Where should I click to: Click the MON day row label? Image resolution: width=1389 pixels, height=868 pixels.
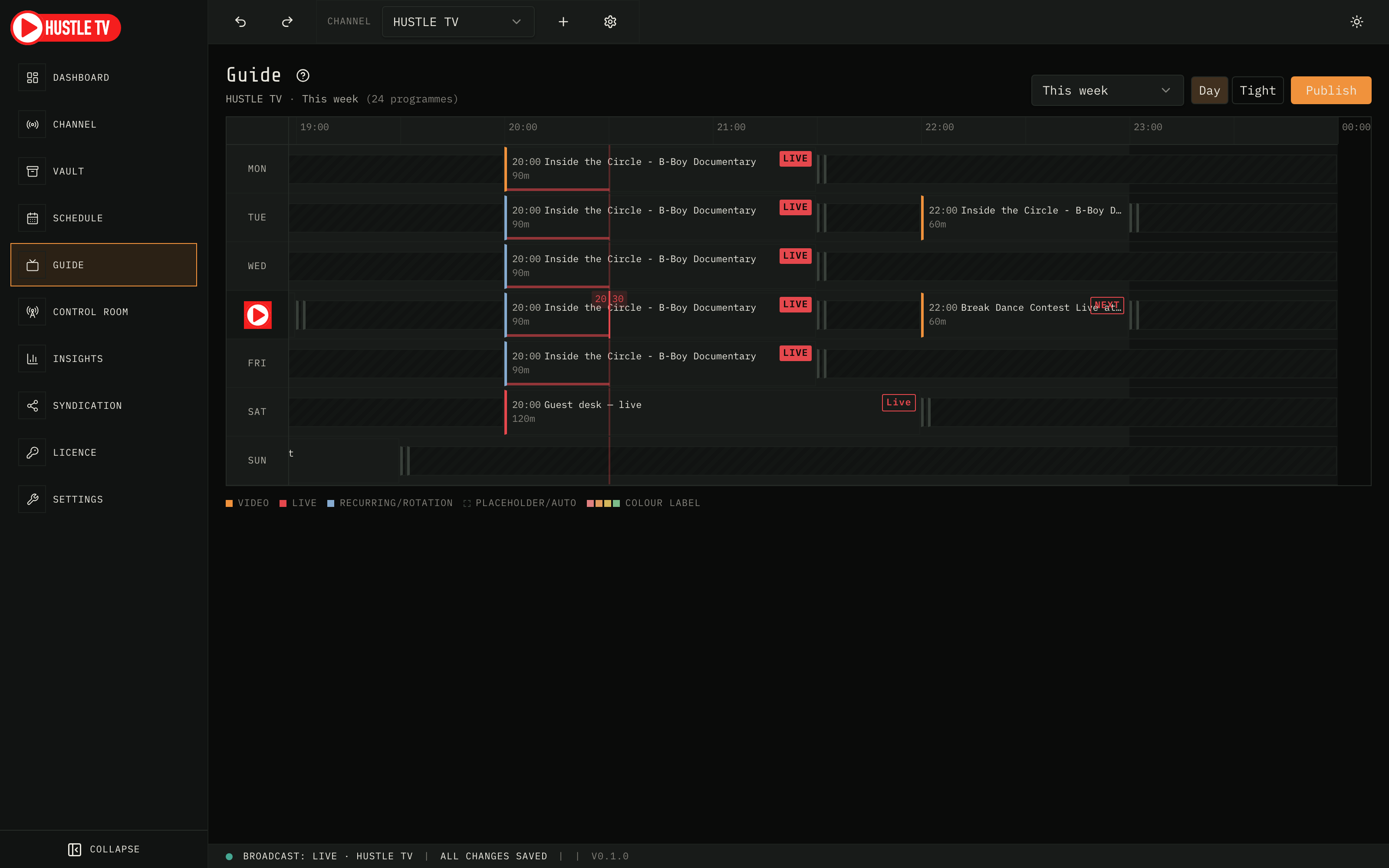coord(257,169)
